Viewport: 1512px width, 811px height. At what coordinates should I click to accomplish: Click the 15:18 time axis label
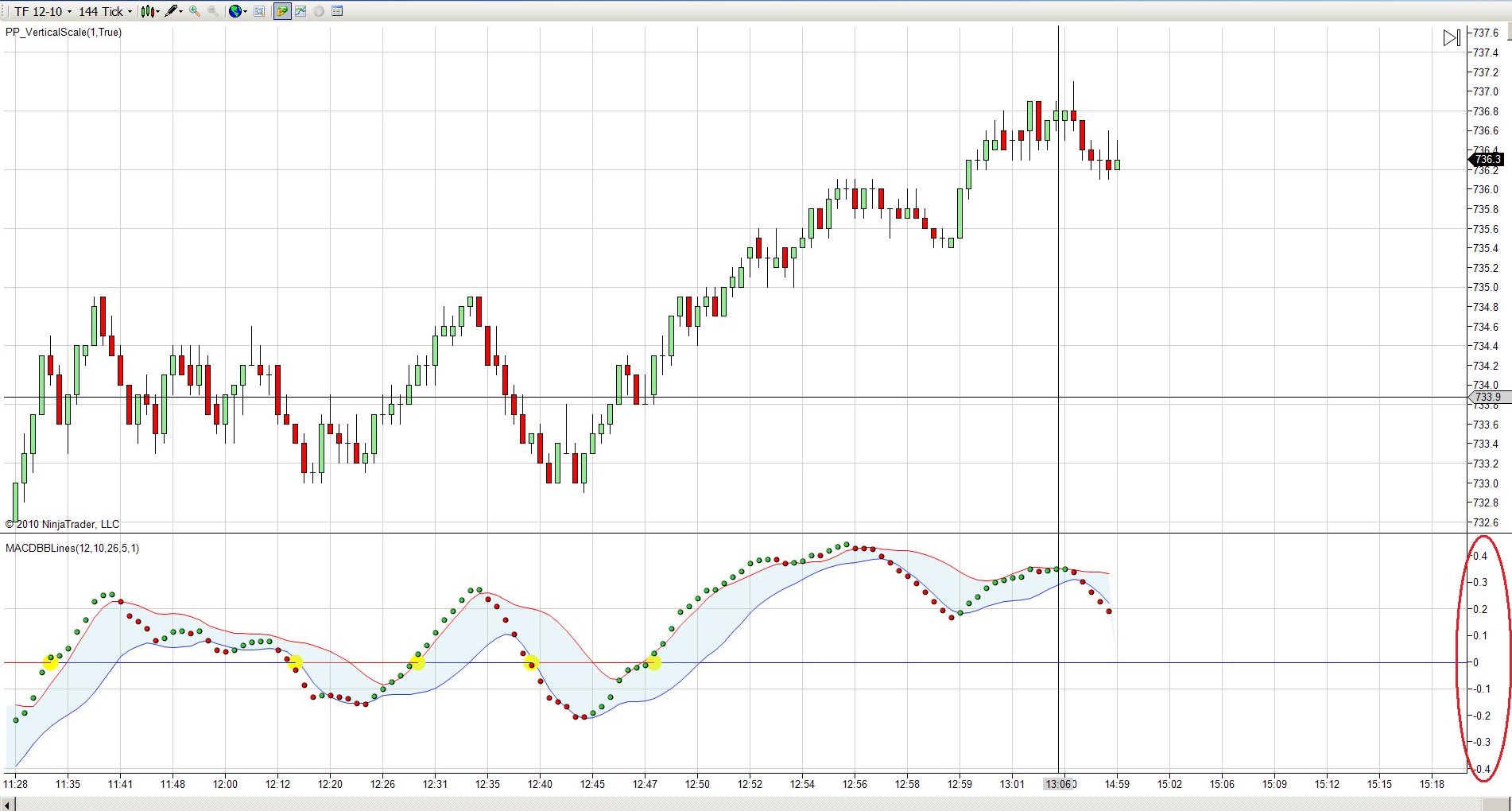pos(1432,784)
